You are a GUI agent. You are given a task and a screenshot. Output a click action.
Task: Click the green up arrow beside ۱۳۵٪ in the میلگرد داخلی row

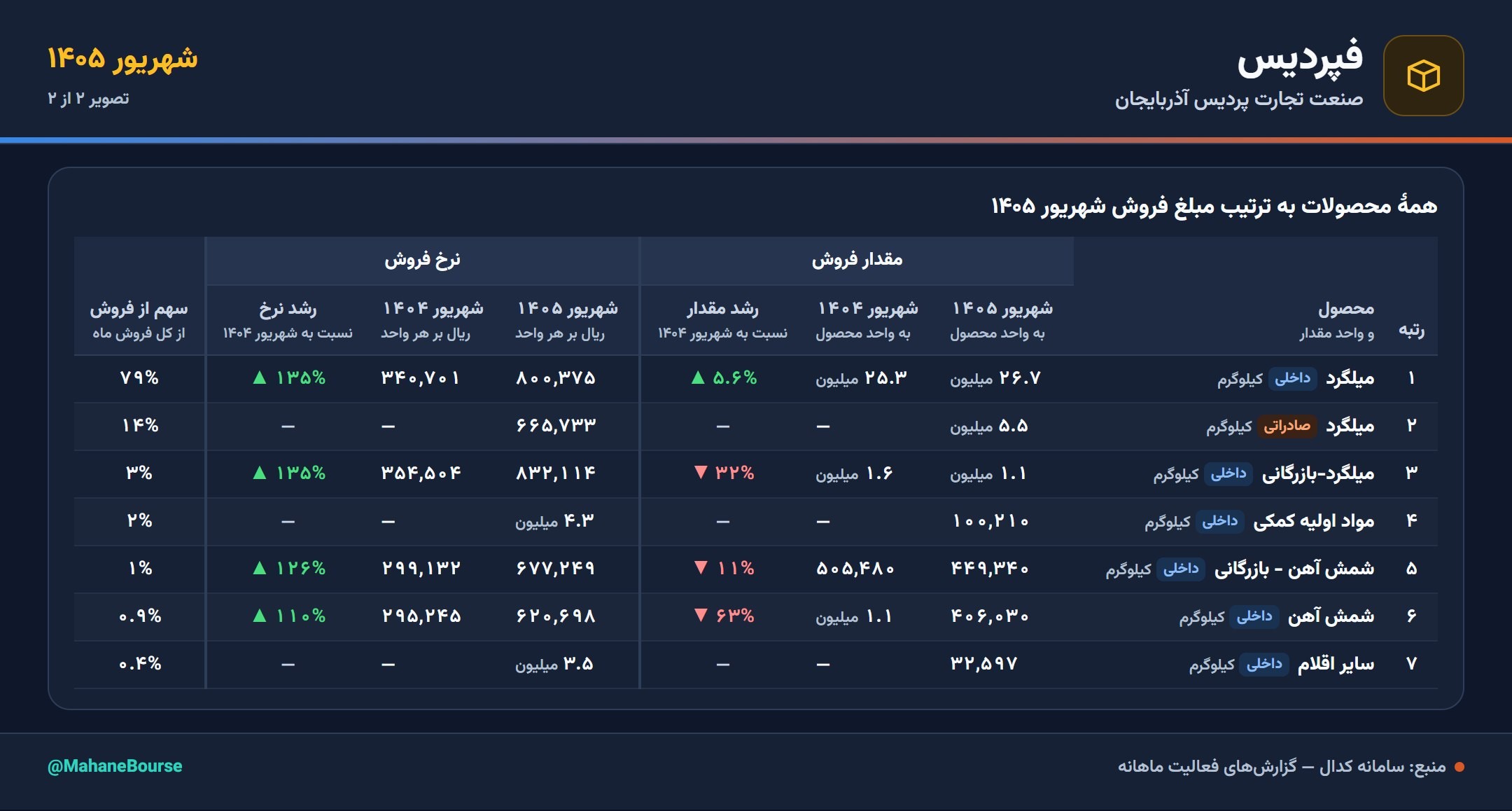click(x=260, y=377)
